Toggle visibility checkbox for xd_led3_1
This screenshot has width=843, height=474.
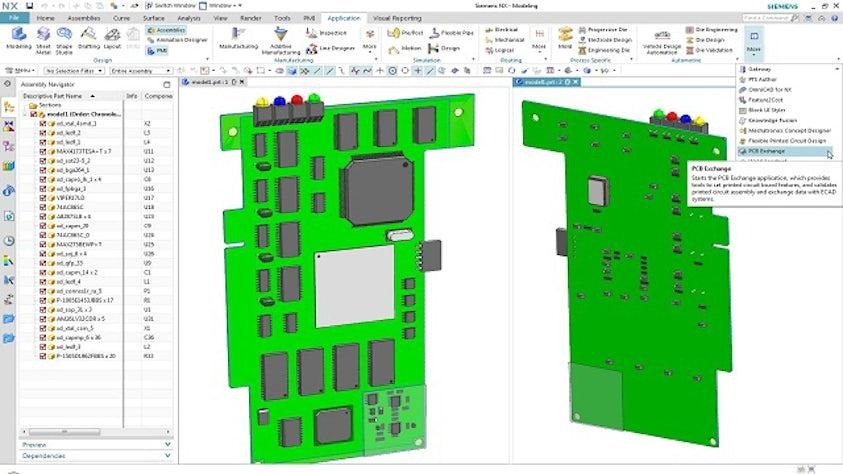tap(42, 346)
